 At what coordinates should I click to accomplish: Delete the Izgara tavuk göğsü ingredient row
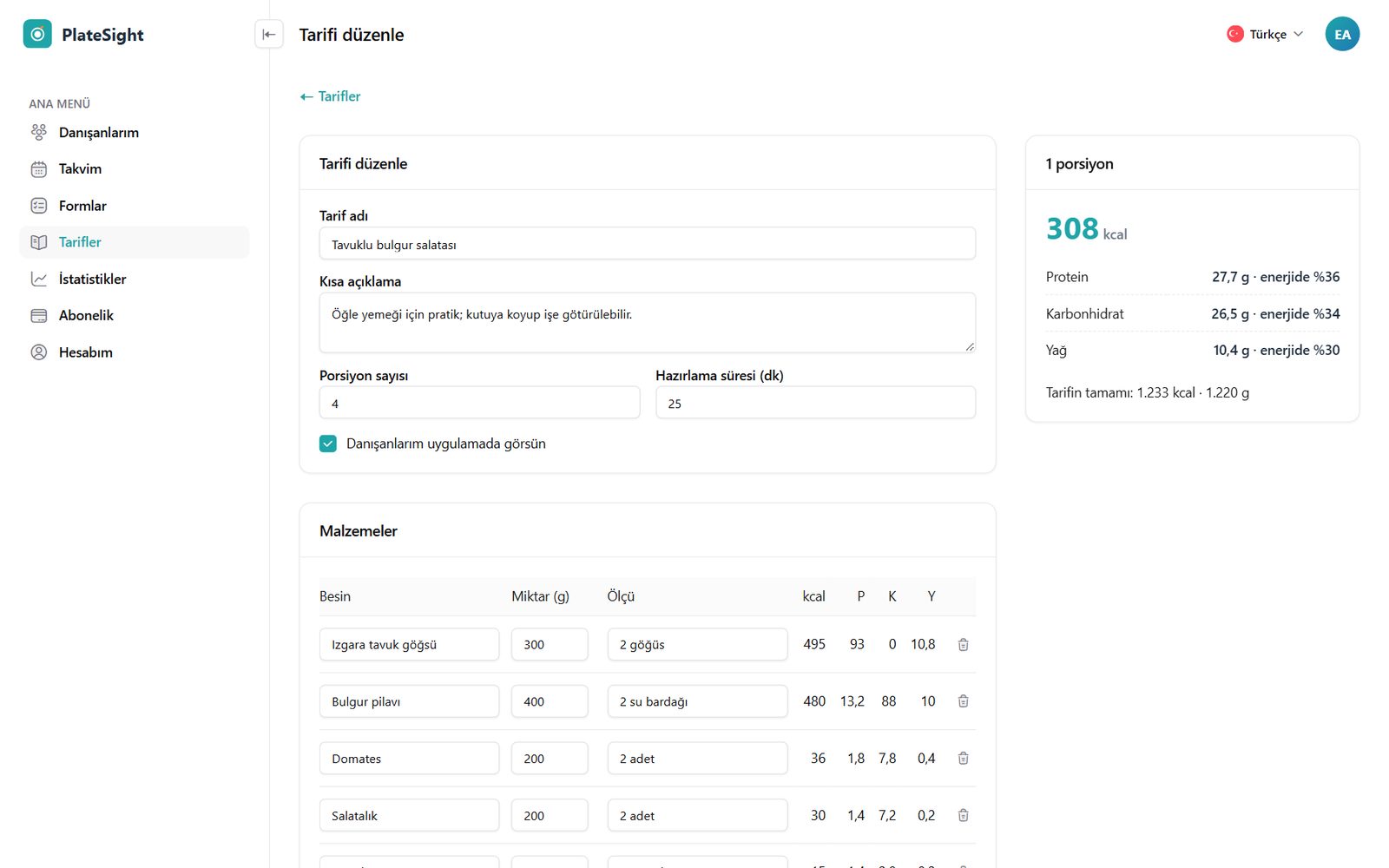click(x=963, y=644)
